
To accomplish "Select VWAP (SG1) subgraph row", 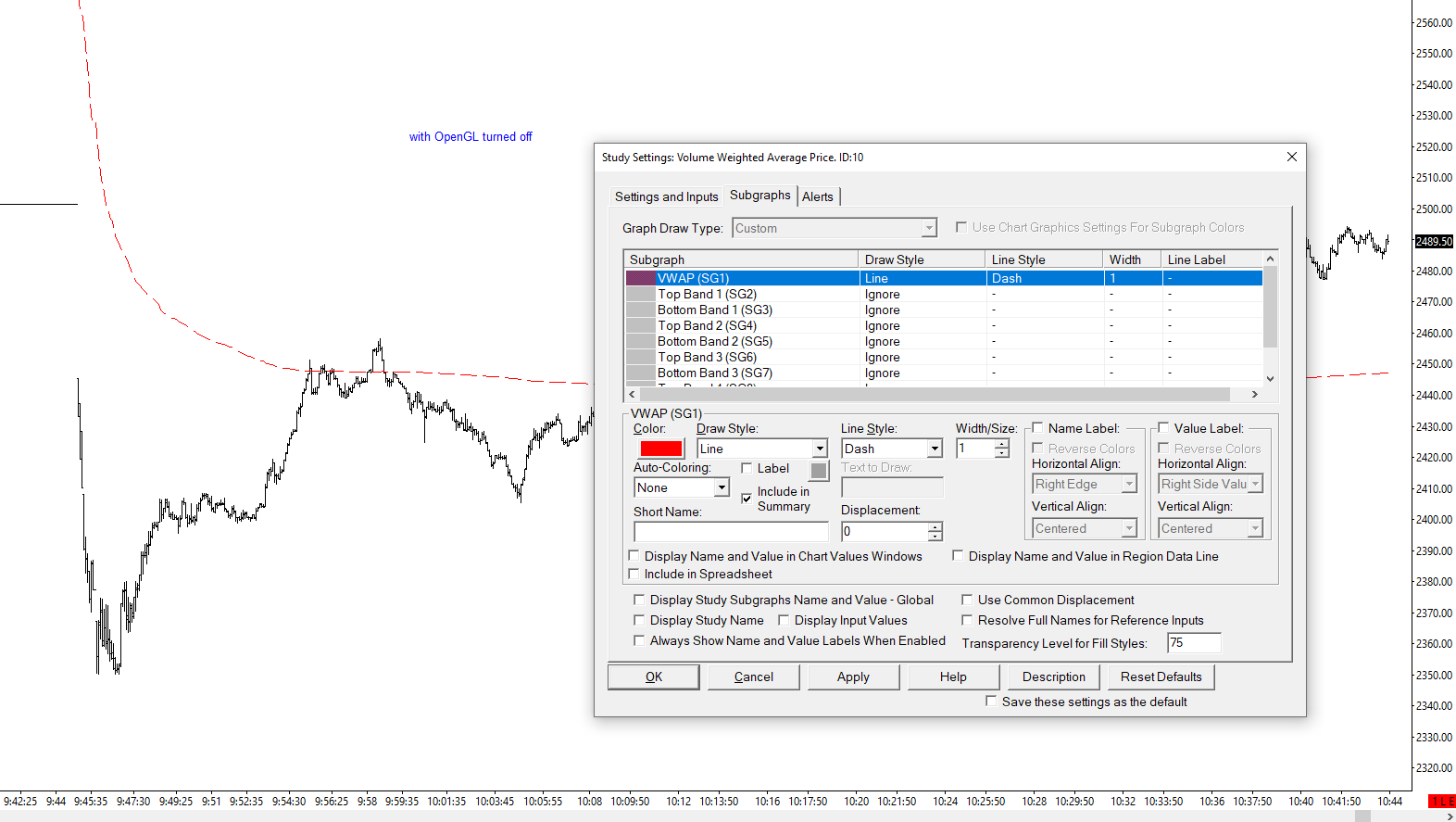I will click(944, 278).
